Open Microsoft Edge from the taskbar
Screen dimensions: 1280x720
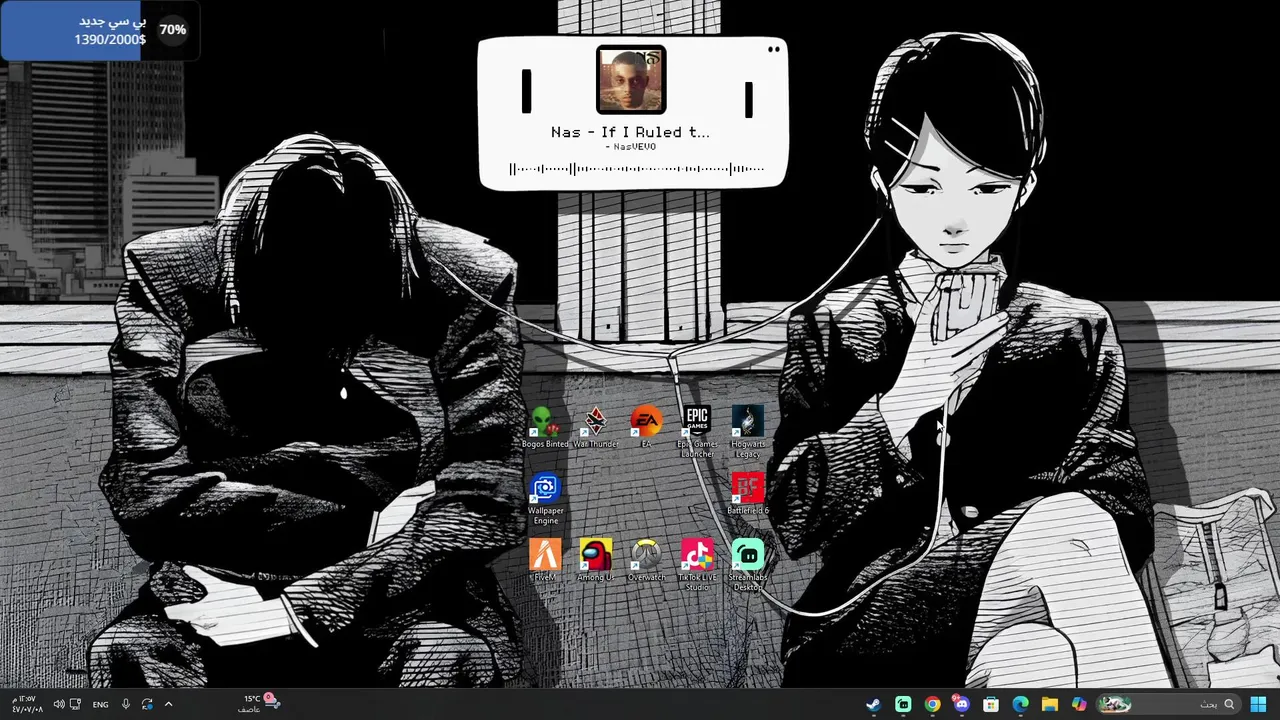point(1020,704)
